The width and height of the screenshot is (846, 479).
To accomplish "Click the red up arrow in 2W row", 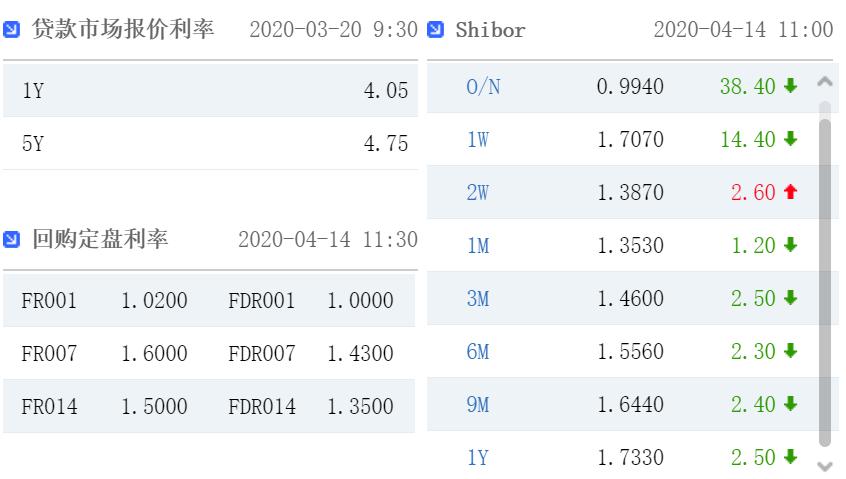I will 791,191.
